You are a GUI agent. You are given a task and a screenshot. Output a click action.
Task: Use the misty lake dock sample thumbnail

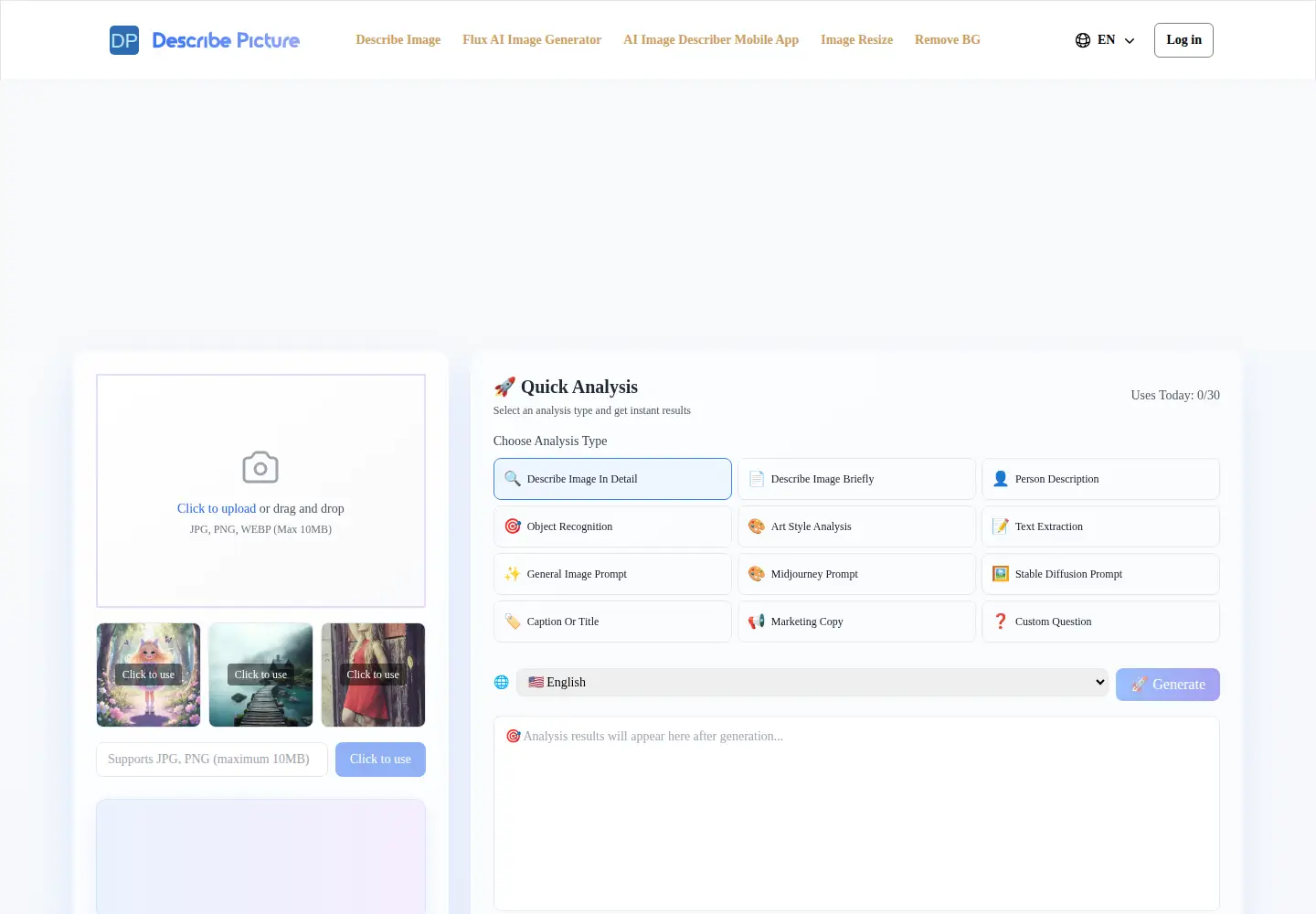pos(260,675)
